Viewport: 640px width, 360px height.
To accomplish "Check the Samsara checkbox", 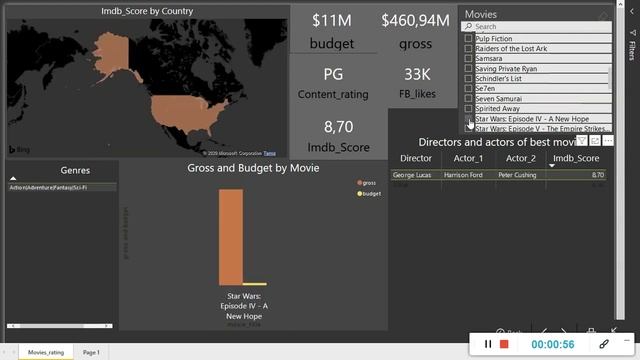I will click(468, 58).
